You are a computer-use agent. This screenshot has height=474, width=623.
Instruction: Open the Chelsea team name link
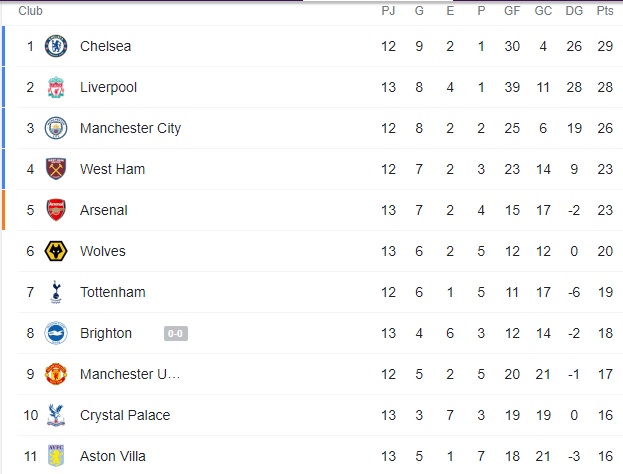(x=105, y=46)
